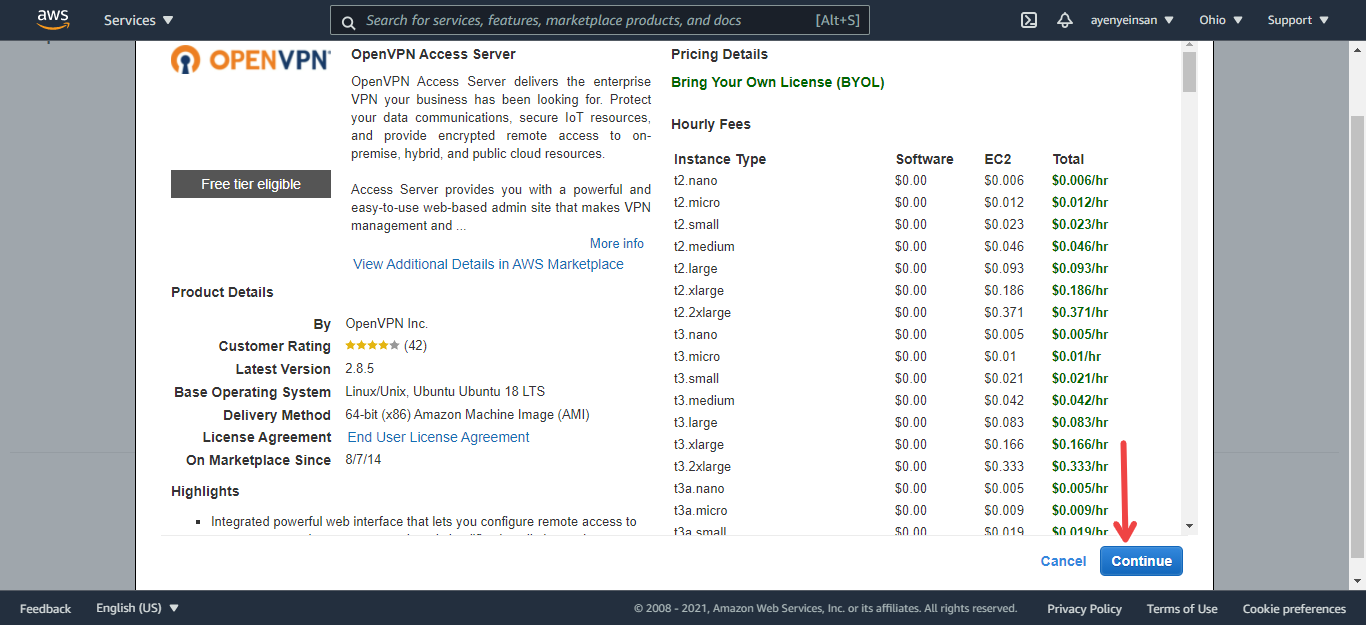Click the Continue button
Viewport: 1366px width, 625px height.
coord(1141,561)
